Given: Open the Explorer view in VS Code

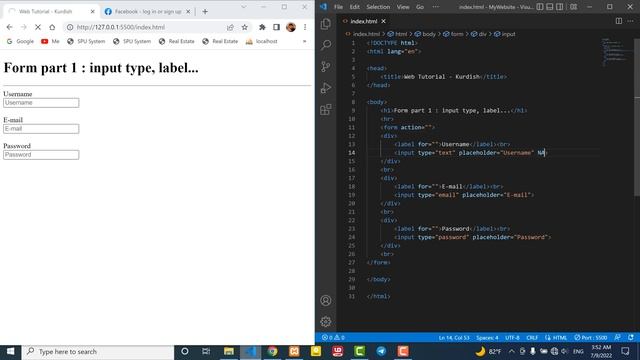Looking at the screenshot, I should (x=326, y=24).
